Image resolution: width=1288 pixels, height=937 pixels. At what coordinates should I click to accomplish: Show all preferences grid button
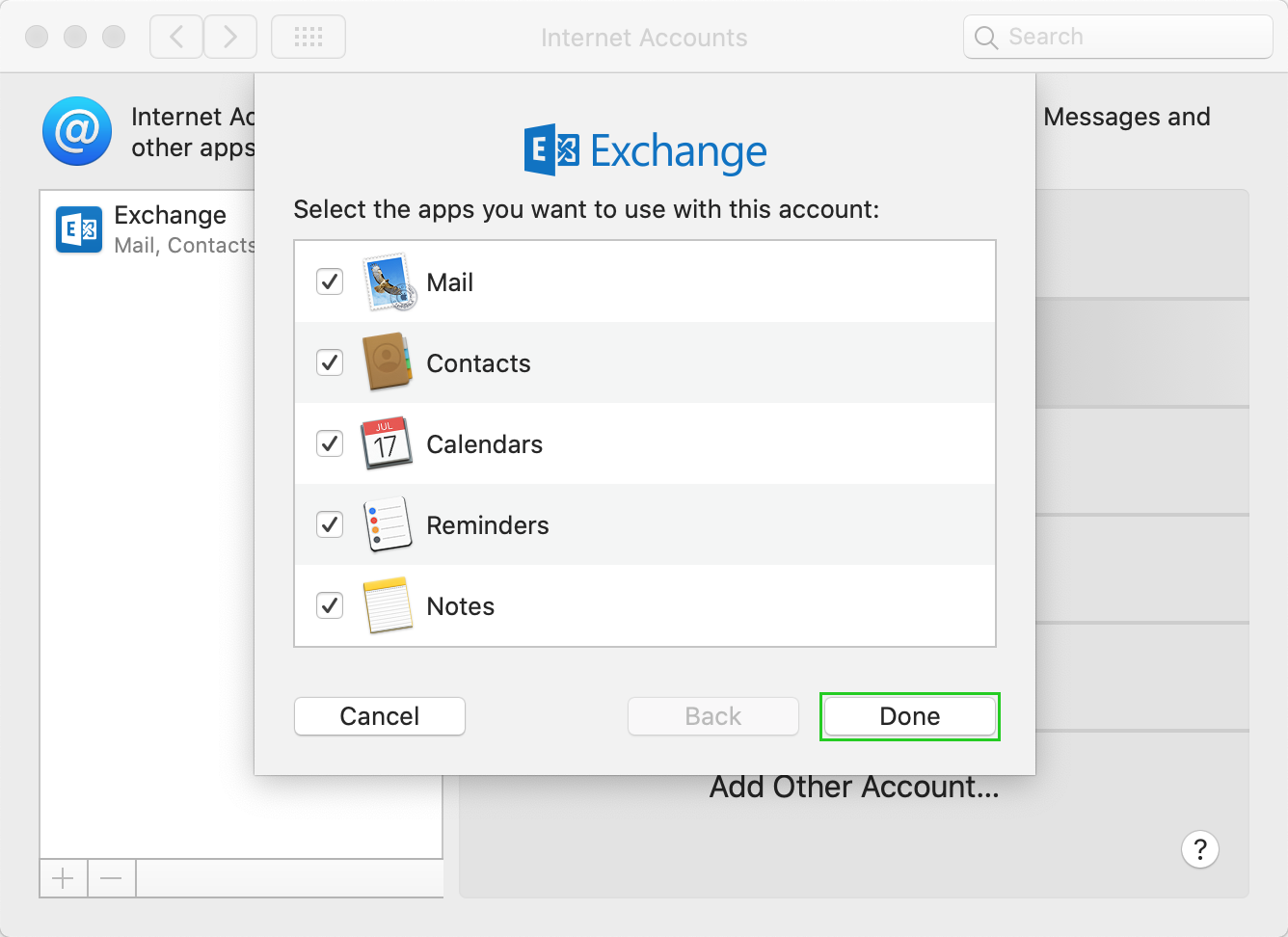(x=309, y=38)
